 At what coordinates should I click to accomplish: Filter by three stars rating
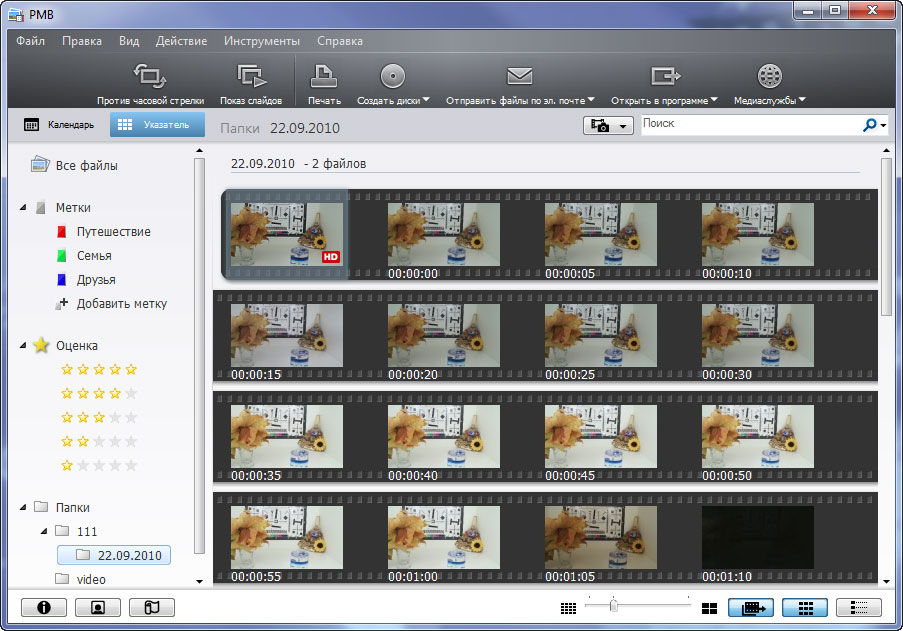[99, 417]
